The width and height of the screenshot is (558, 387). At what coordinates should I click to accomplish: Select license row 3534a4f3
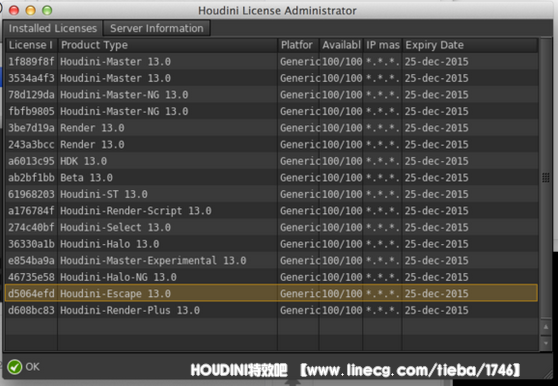(x=272, y=78)
